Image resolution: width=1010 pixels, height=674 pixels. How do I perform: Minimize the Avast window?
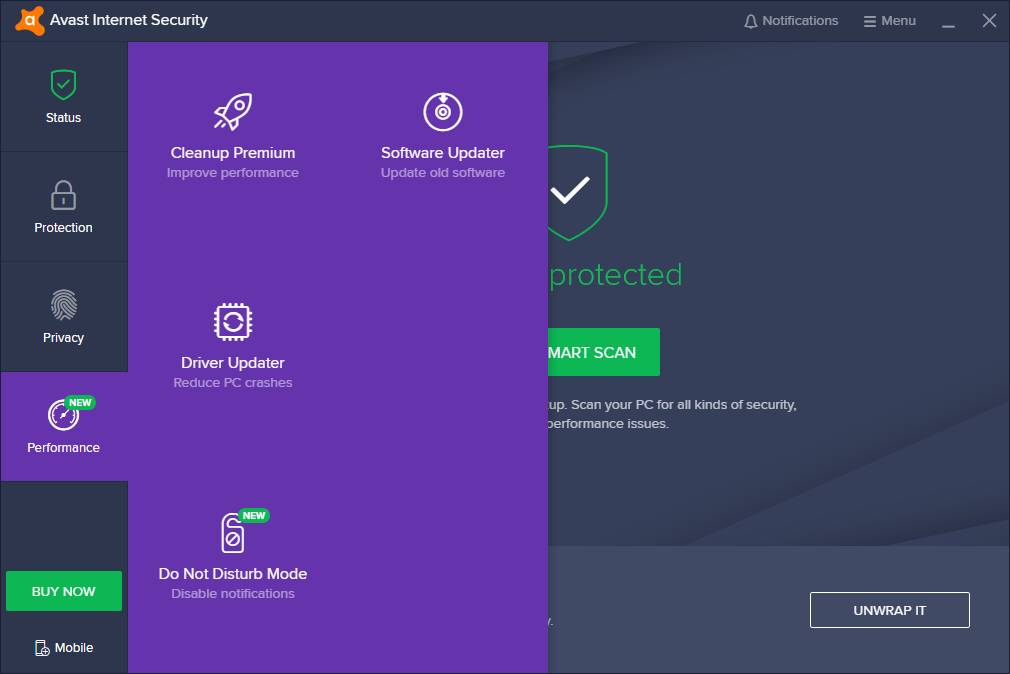coord(949,21)
